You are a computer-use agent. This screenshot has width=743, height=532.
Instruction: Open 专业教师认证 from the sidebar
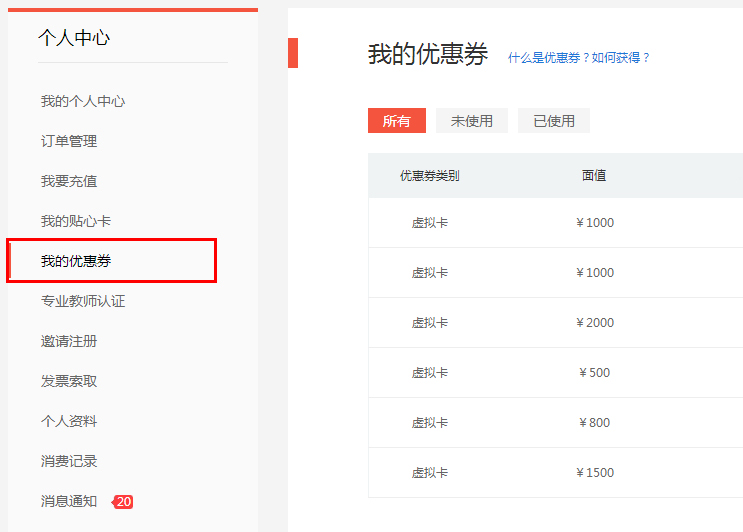tap(83, 301)
